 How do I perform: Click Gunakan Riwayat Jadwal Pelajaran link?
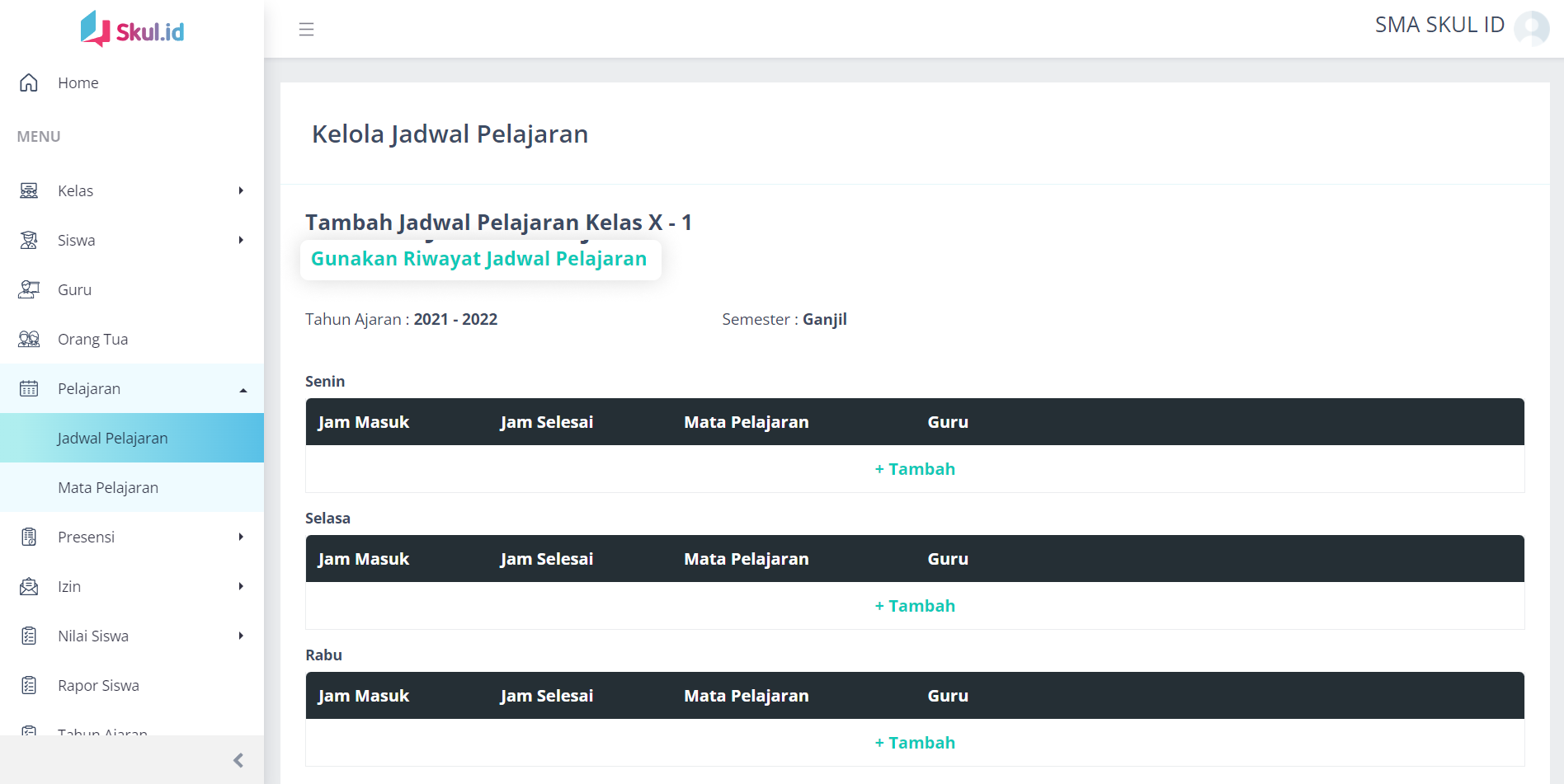click(x=478, y=259)
